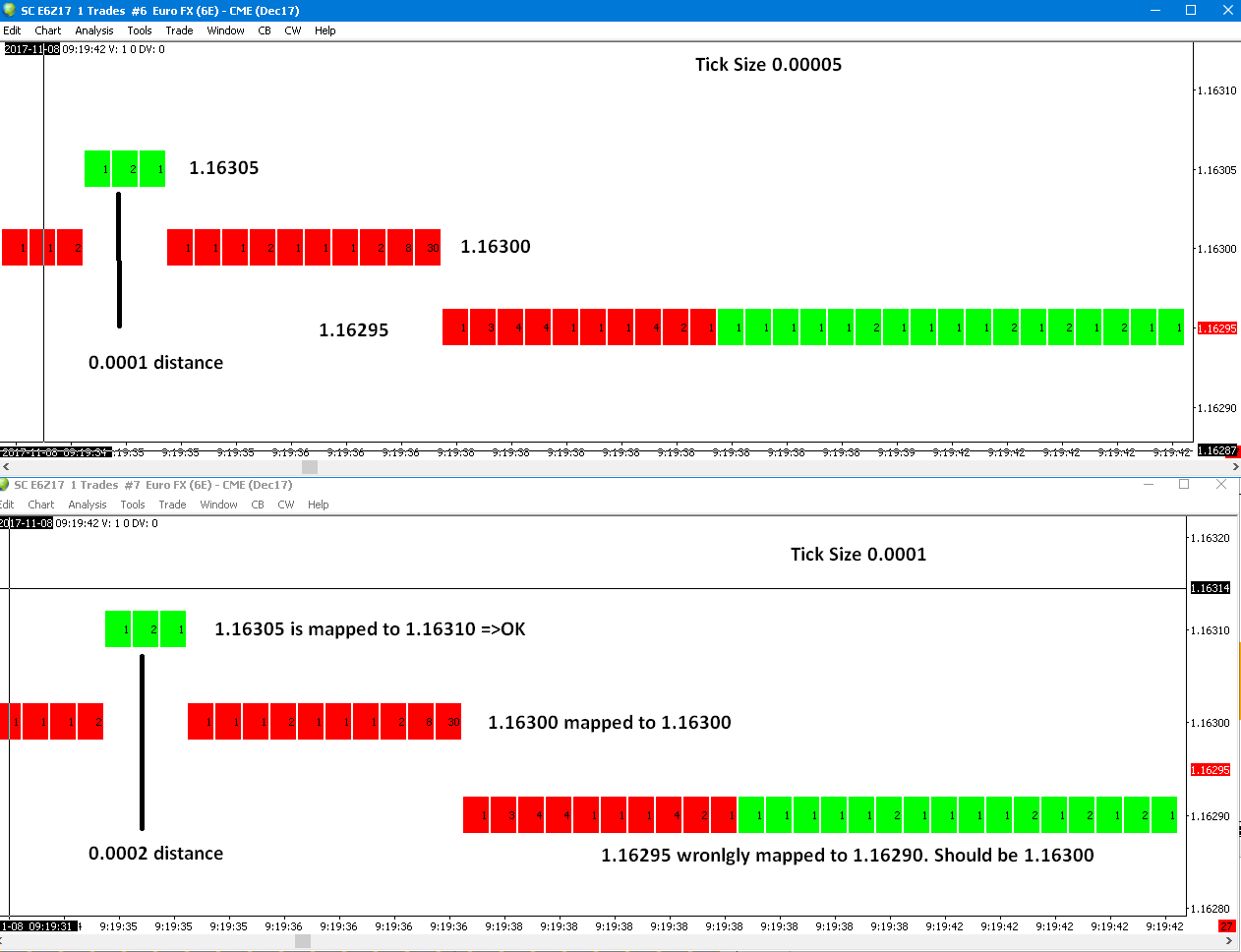Image resolution: width=1241 pixels, height=952 pixels.
Task: Open the Analysis menu in window #7
Action: (88, 505)
